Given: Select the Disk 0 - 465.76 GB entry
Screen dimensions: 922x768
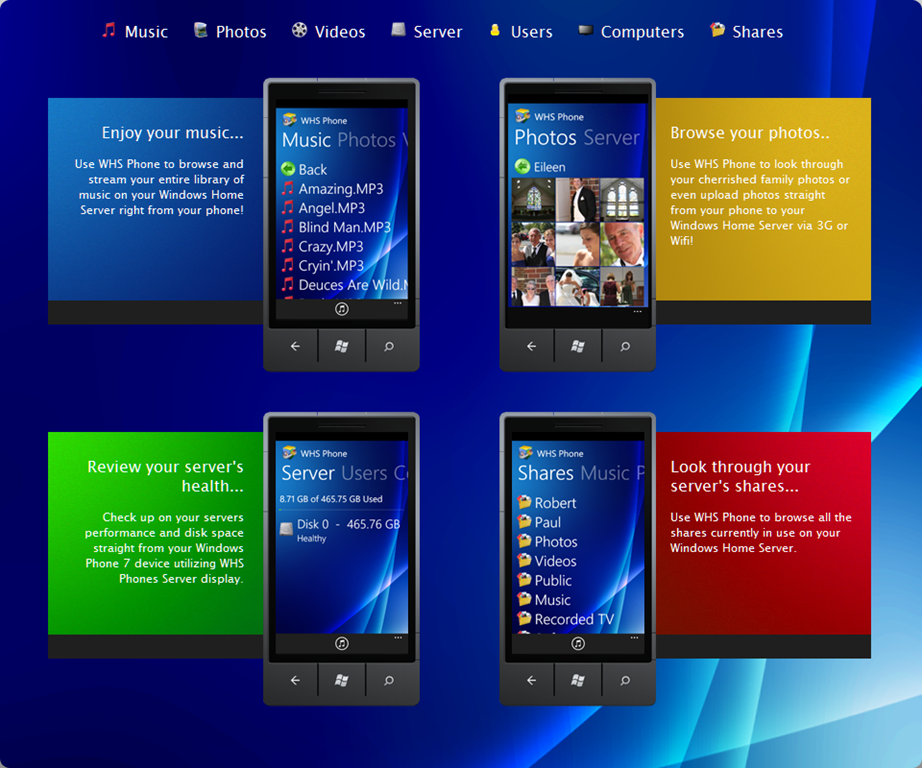Looking at the screenshot, I should [340, 530].
